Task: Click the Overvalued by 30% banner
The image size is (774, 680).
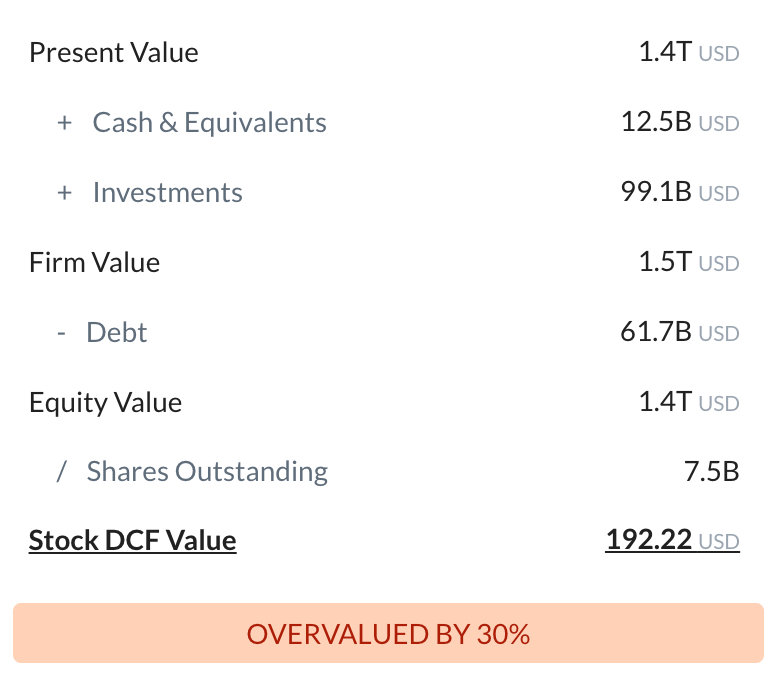Action: coord(388,633)
